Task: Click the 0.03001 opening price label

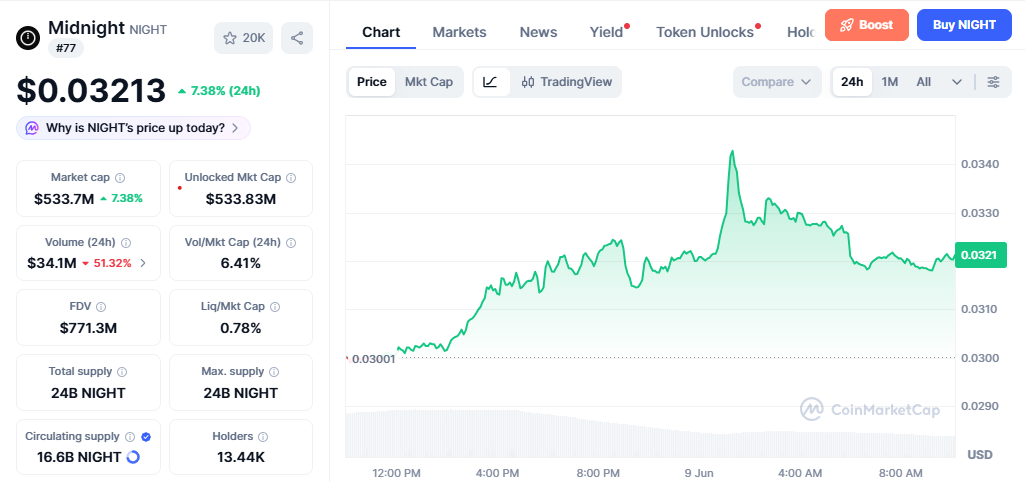Action: [x=374, y=359]
